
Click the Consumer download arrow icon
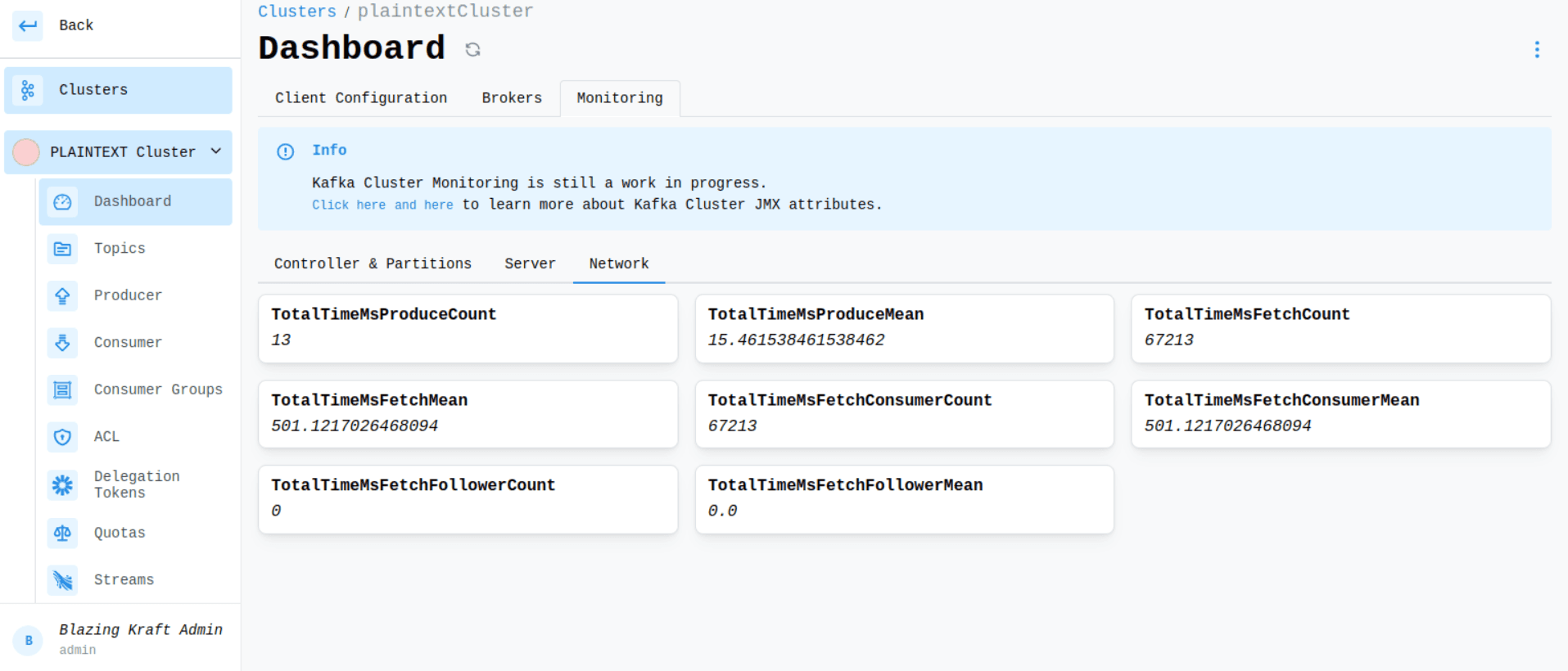62,343
